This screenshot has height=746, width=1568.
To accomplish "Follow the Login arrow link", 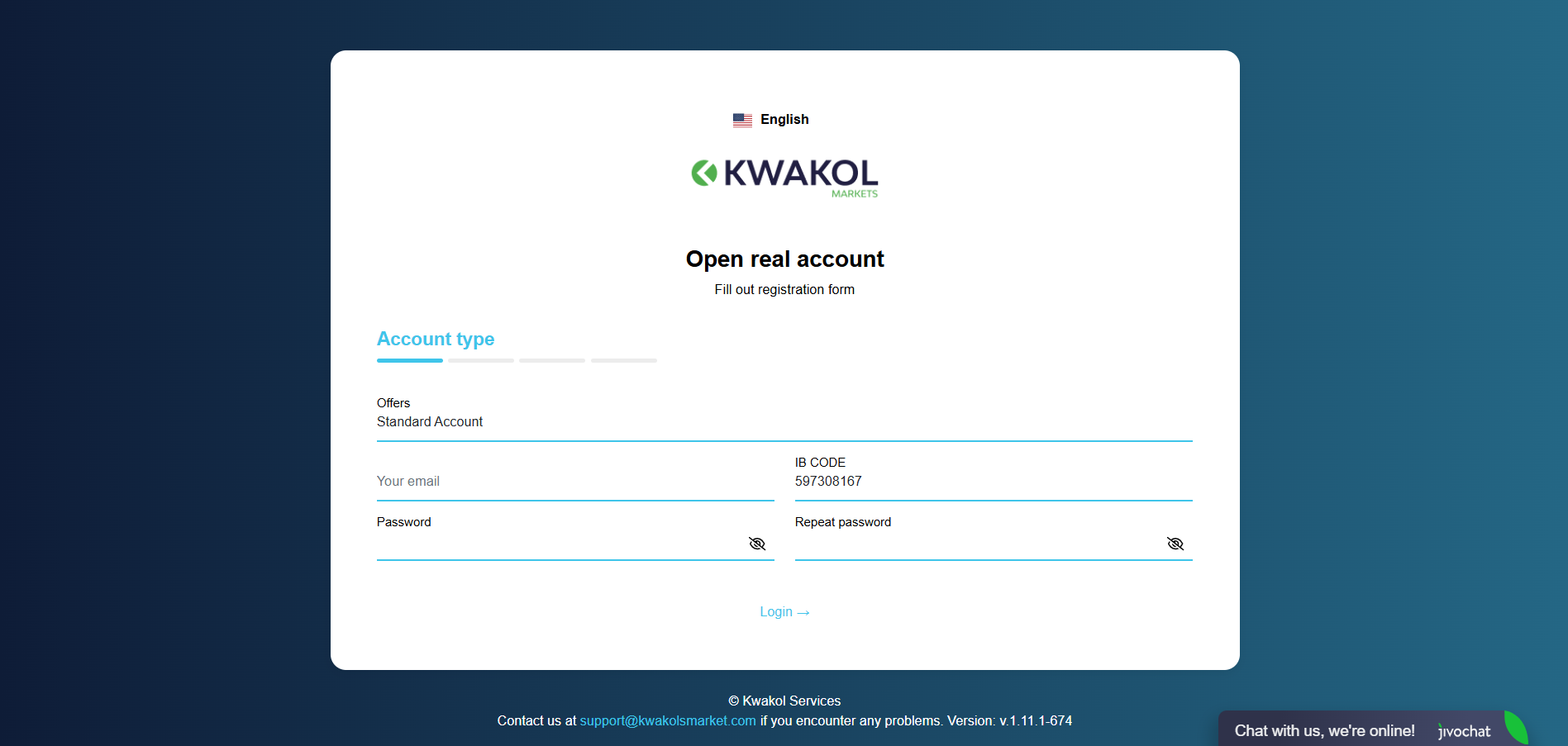I will (x=784, y=612).
